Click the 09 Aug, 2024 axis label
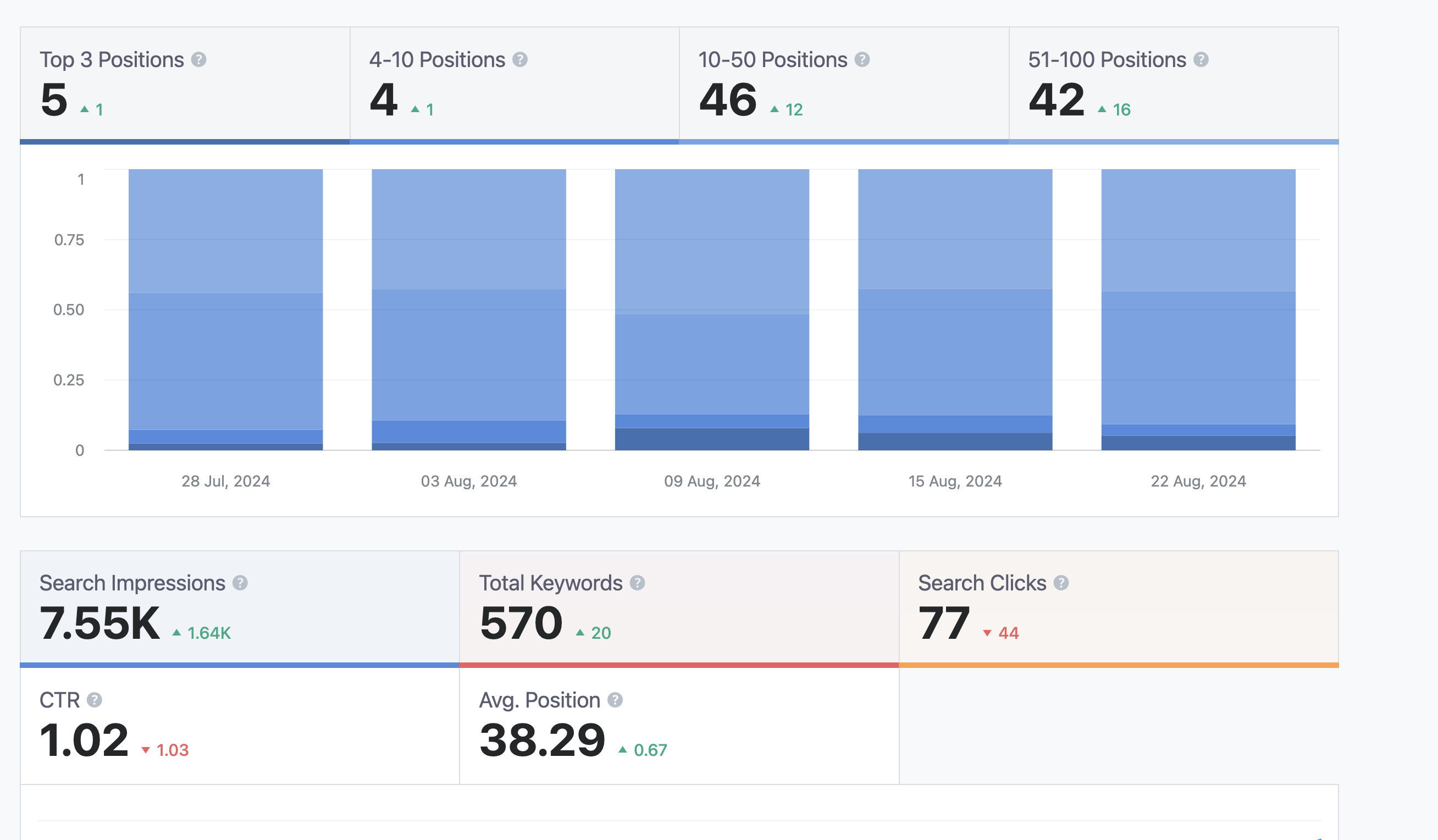 (x=712, y=481)
